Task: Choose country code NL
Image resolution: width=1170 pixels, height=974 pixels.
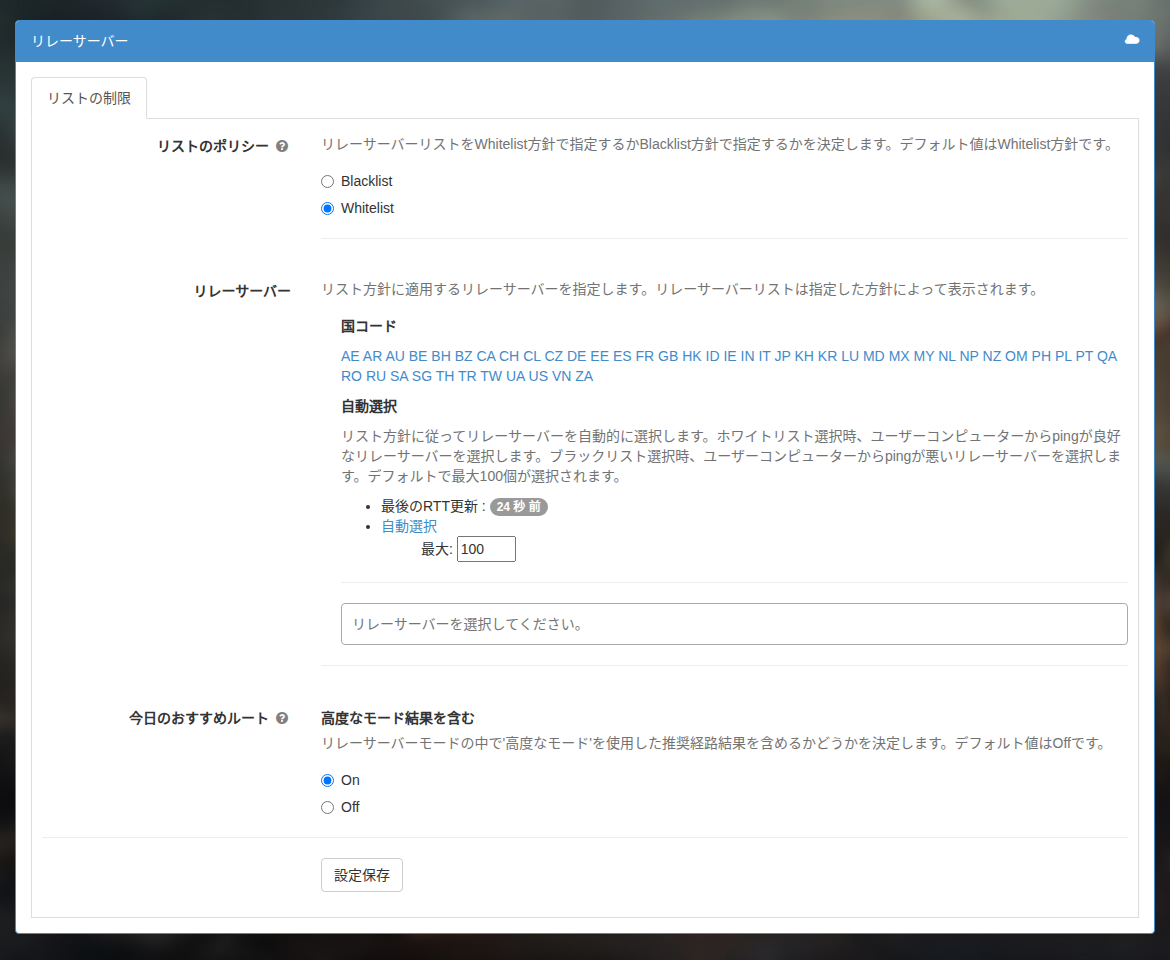Action: (x=947, y=356)
